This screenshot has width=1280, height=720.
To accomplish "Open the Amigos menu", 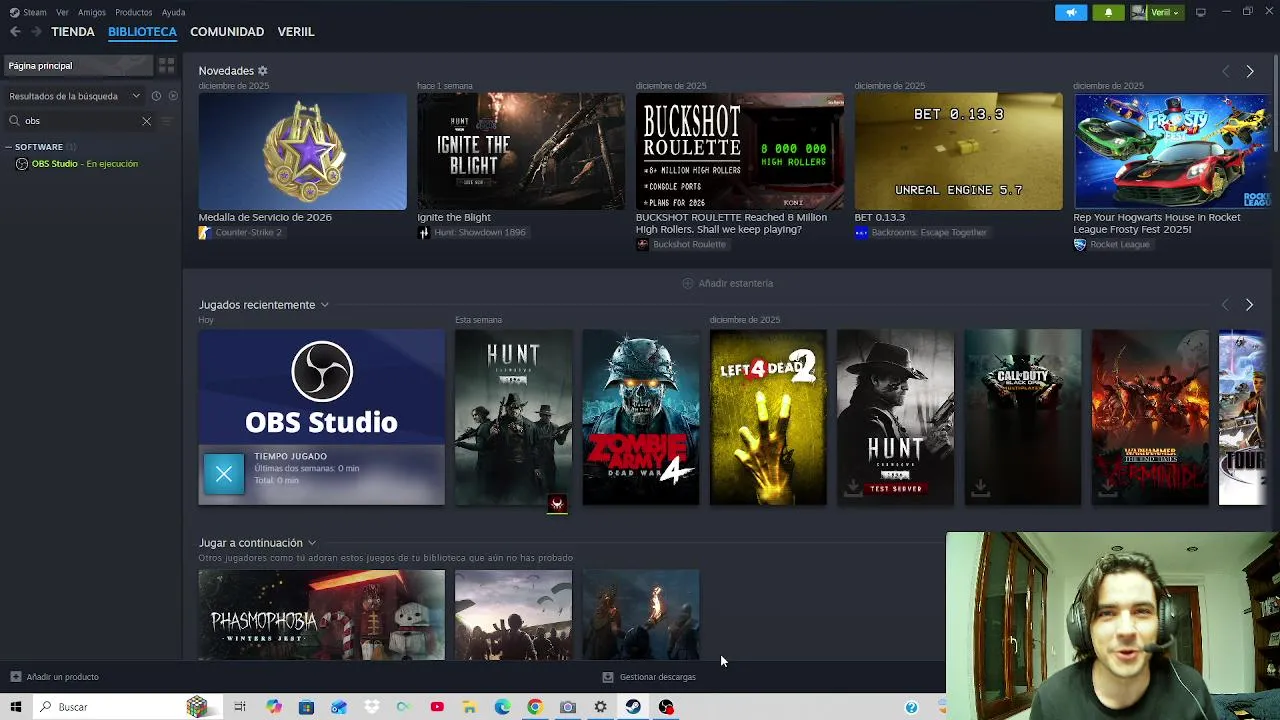I will 92,12.
